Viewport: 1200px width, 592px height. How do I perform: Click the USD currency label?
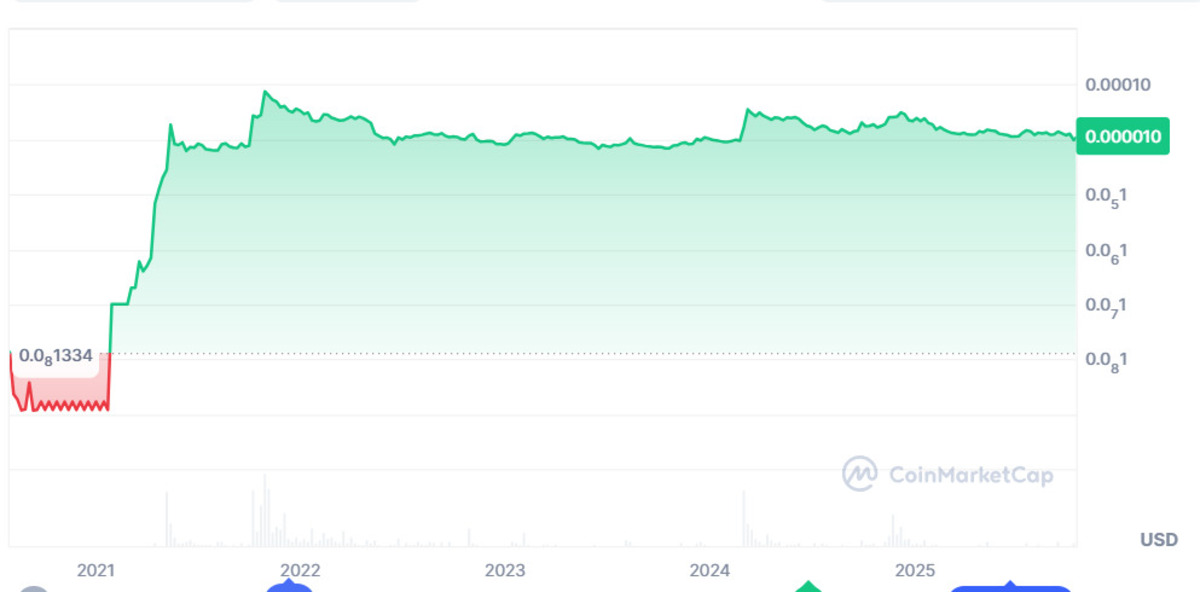click(1158, 540)
